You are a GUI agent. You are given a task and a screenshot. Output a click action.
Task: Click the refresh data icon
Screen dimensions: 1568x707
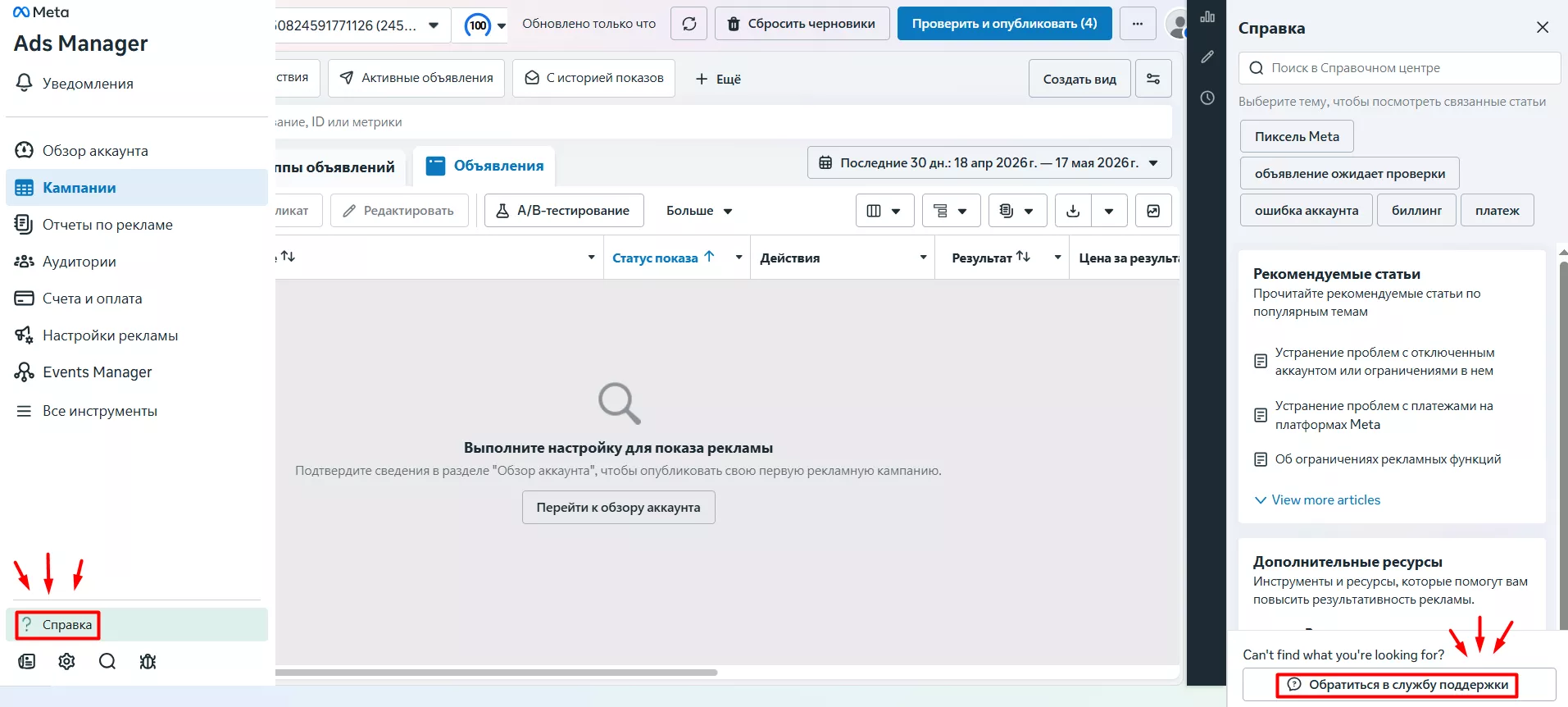point(689,24)
